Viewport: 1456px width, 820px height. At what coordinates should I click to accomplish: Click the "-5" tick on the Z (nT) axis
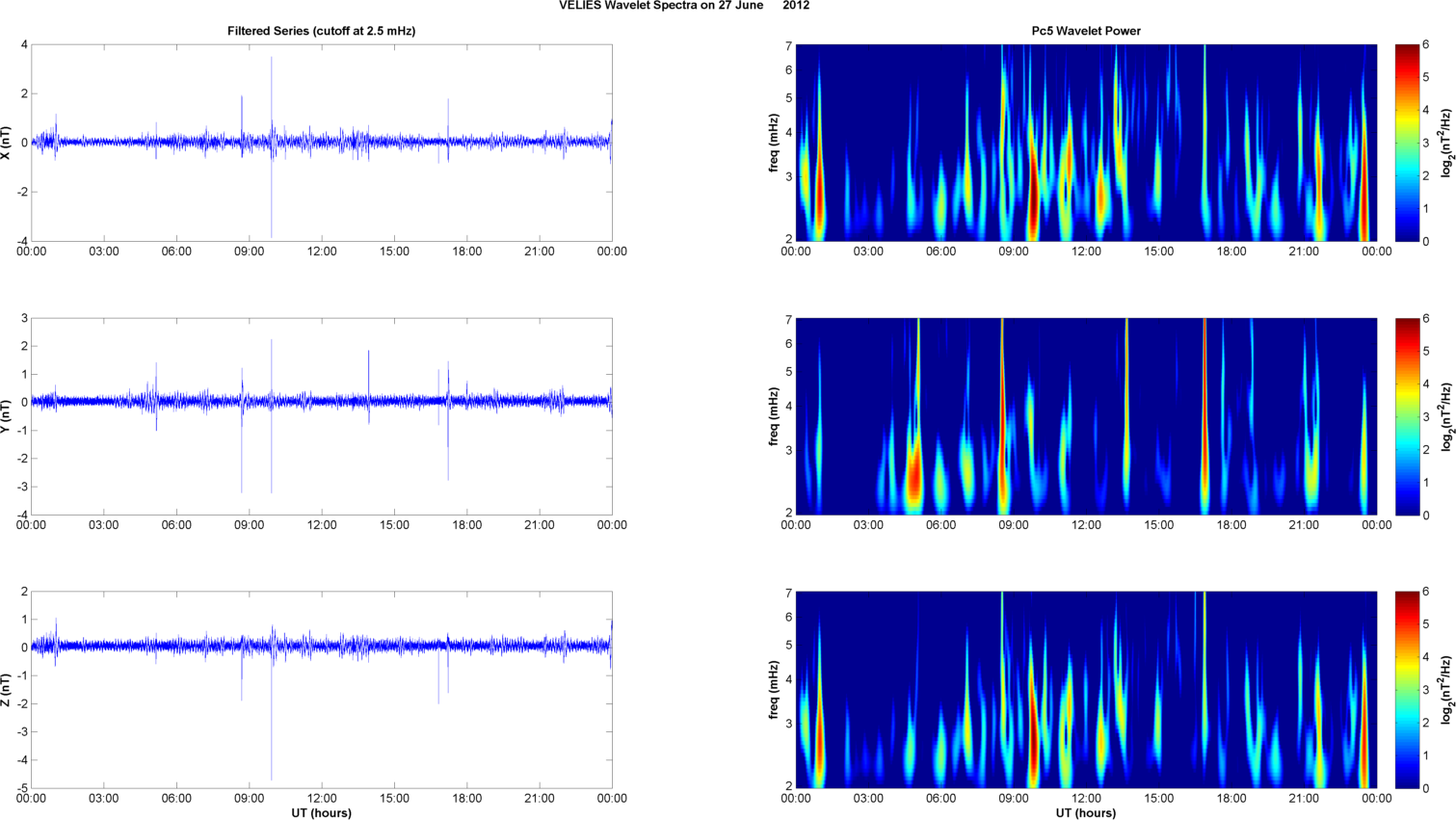(x=22, y=788)
